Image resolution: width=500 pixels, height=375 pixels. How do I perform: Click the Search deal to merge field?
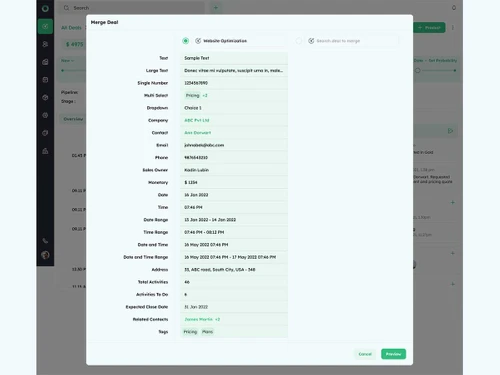[352, 41]
